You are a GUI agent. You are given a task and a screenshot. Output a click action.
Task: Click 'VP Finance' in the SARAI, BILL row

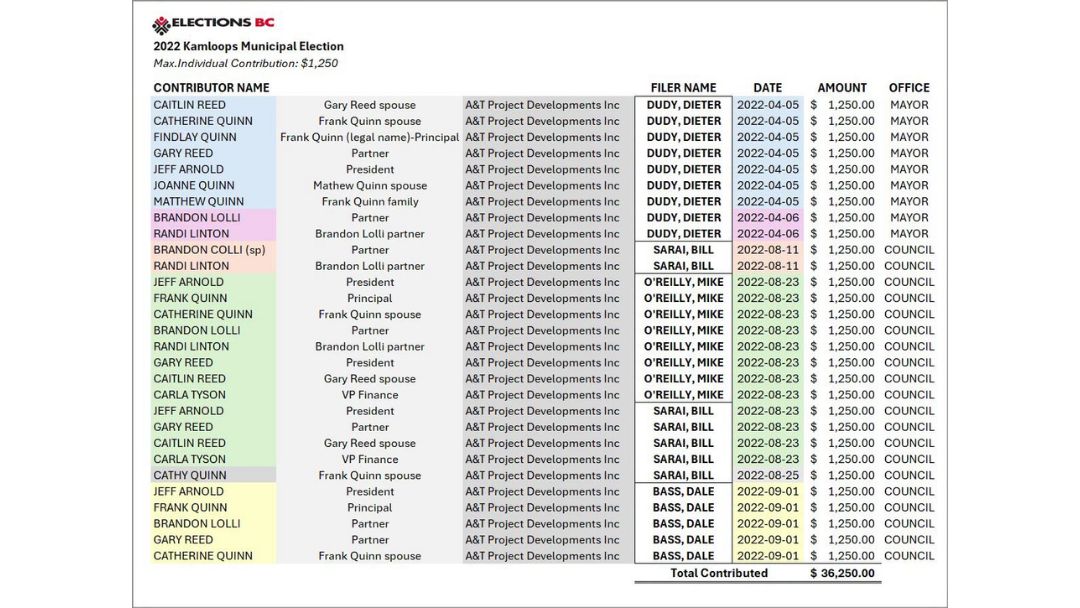tap(370, 459)
